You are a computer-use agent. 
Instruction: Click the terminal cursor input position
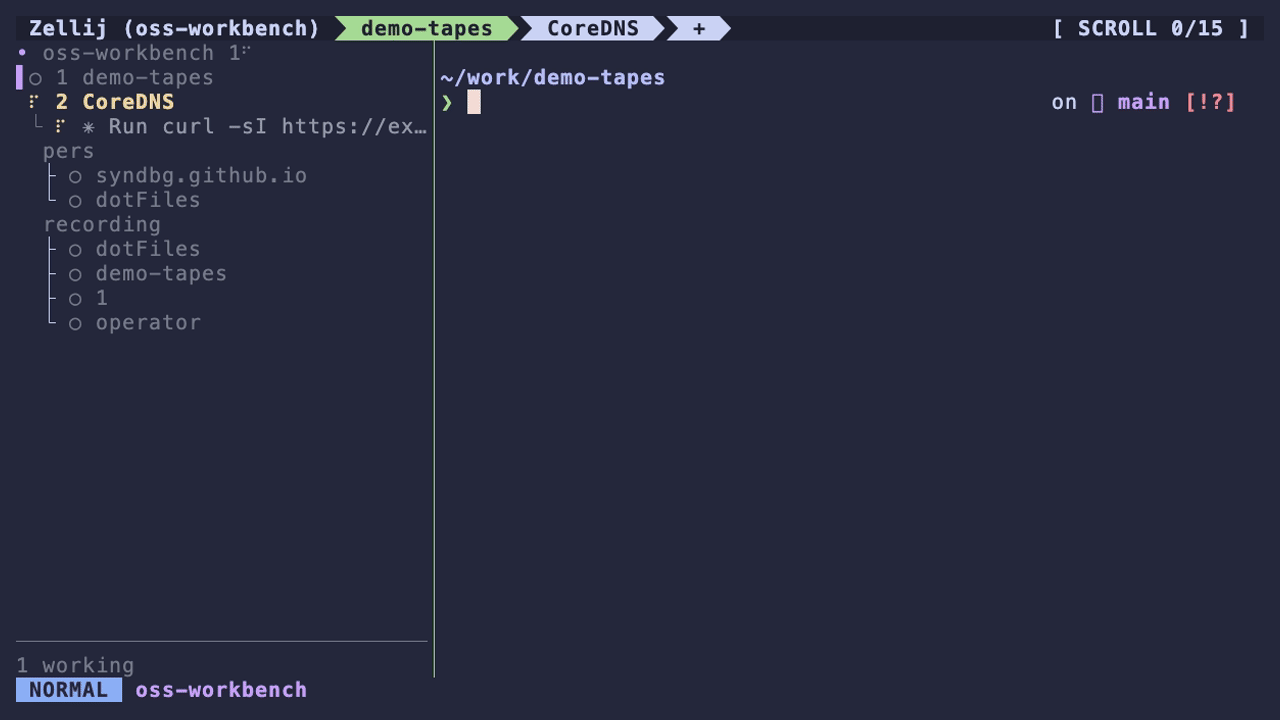point(474,102)
